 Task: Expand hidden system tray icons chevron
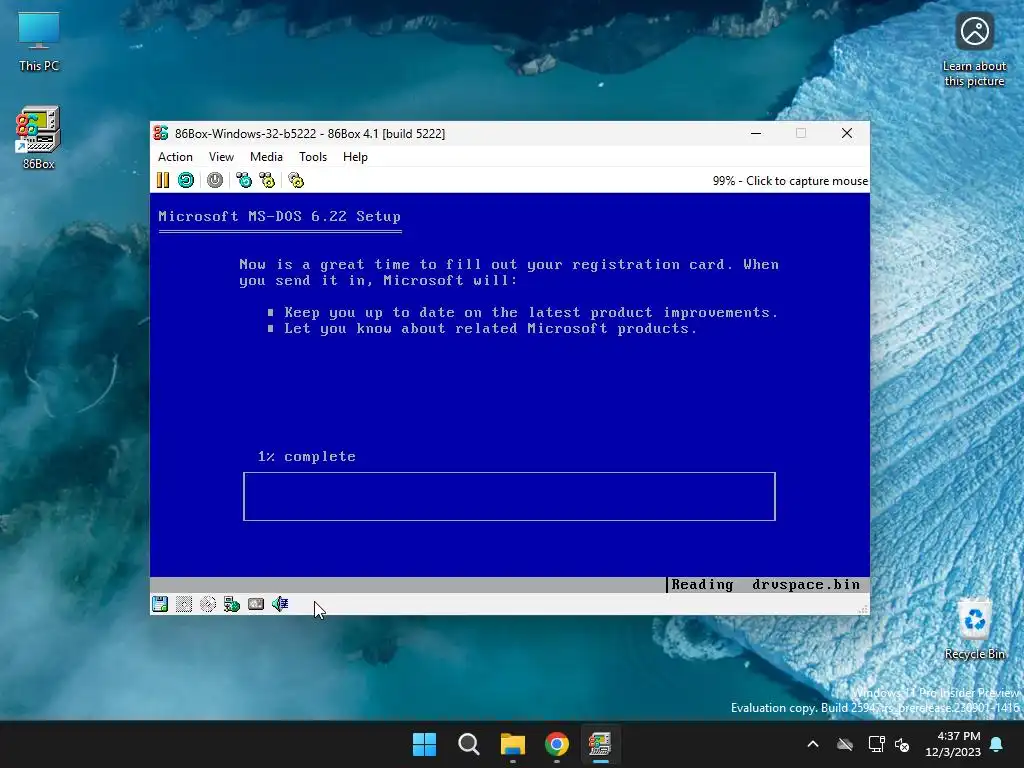click(x=813, y=744)
